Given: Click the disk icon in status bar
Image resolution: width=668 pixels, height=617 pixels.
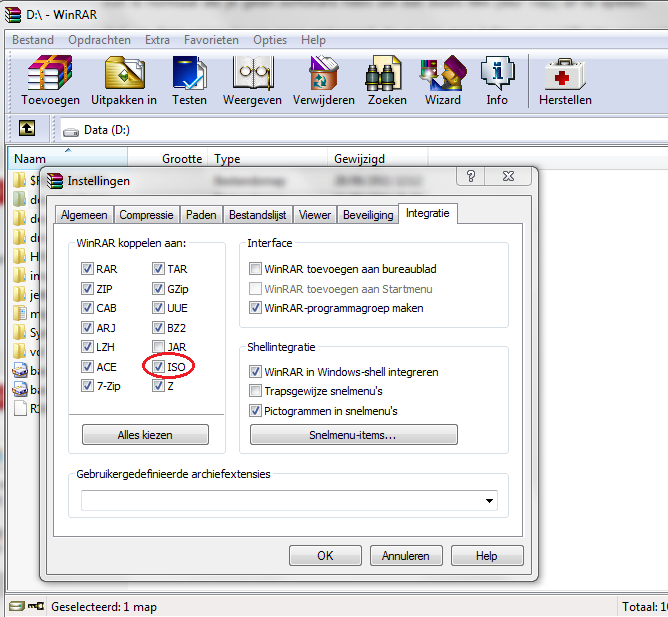Looking at the screenshot, I should click(17, 606).
